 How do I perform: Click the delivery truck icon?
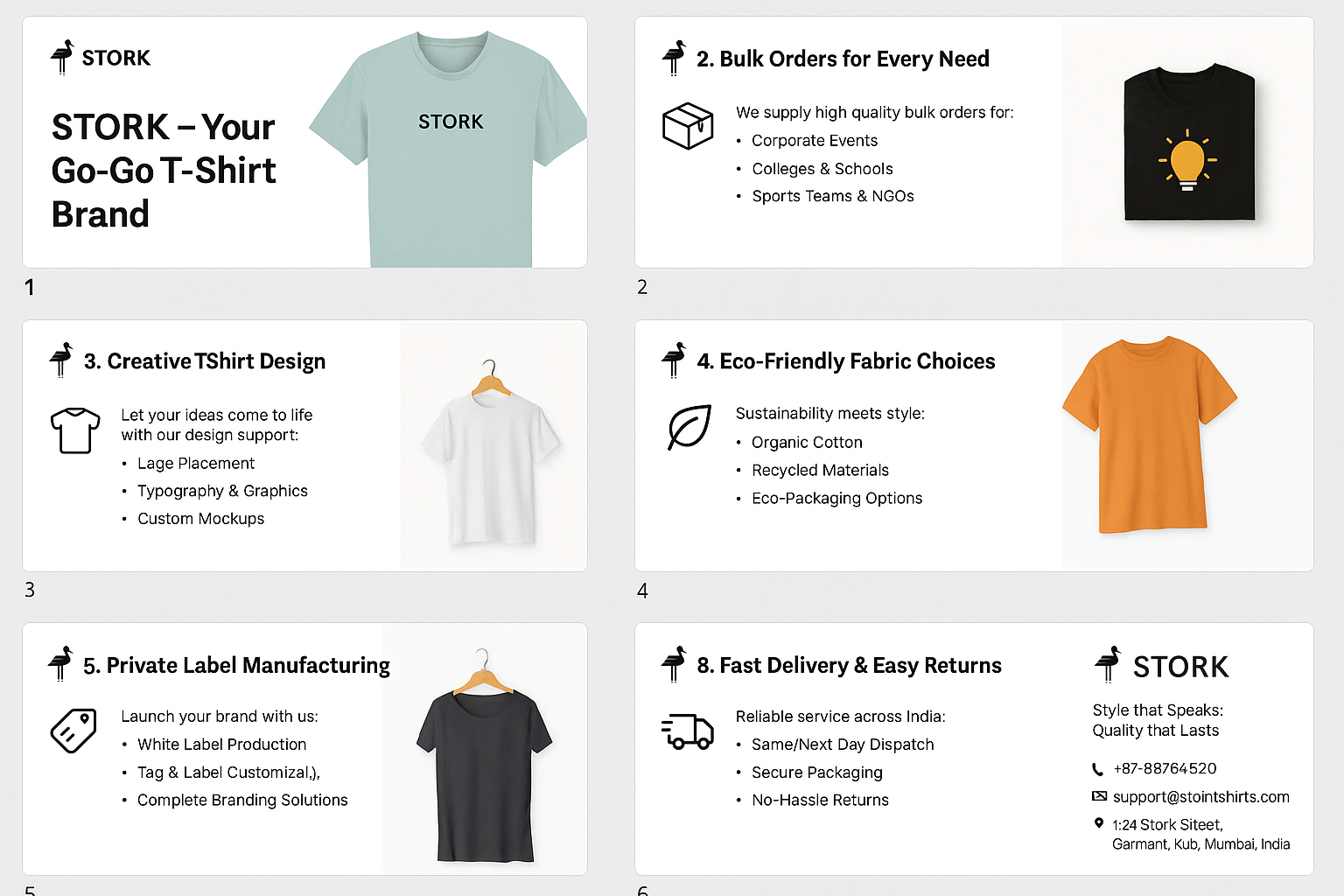pos(688,731)
